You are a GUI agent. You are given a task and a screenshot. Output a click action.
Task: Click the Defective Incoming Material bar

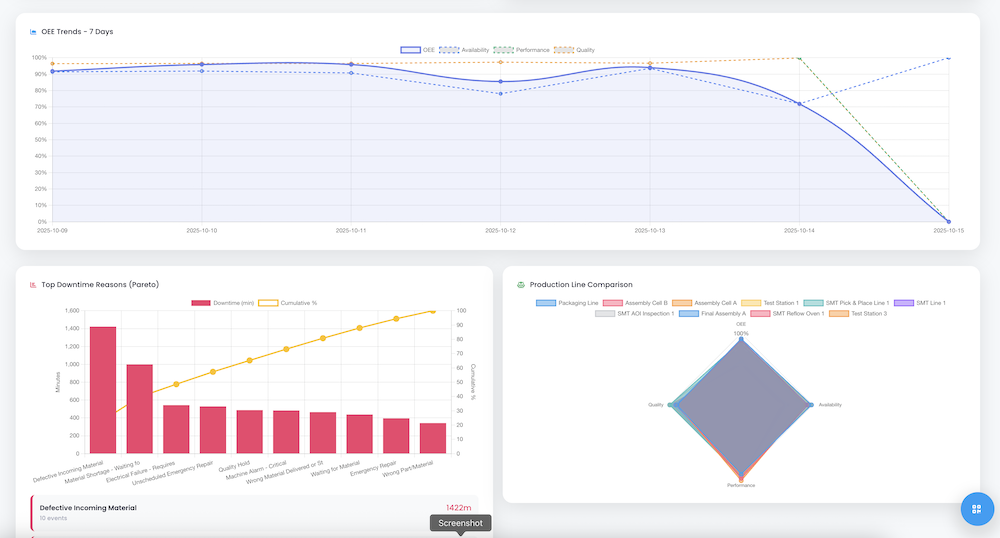(x=103, y=390)
